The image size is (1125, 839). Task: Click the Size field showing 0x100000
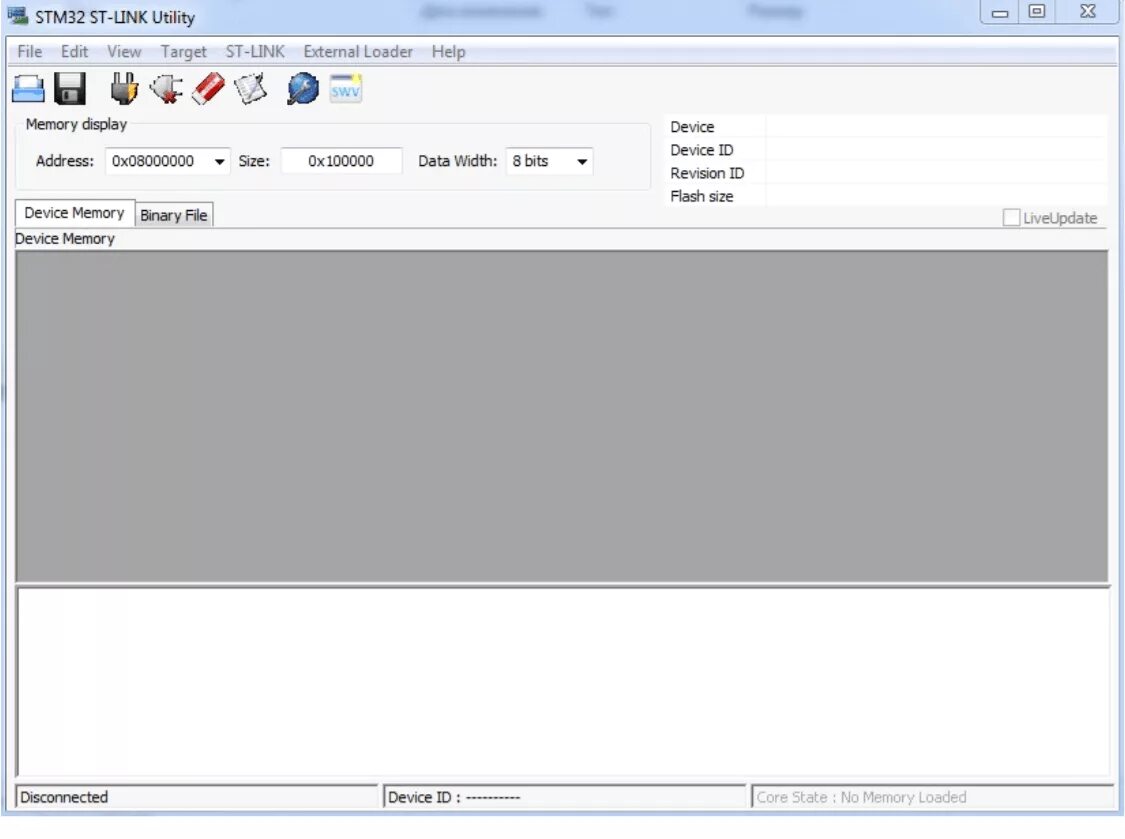click(x=341, y=161)
